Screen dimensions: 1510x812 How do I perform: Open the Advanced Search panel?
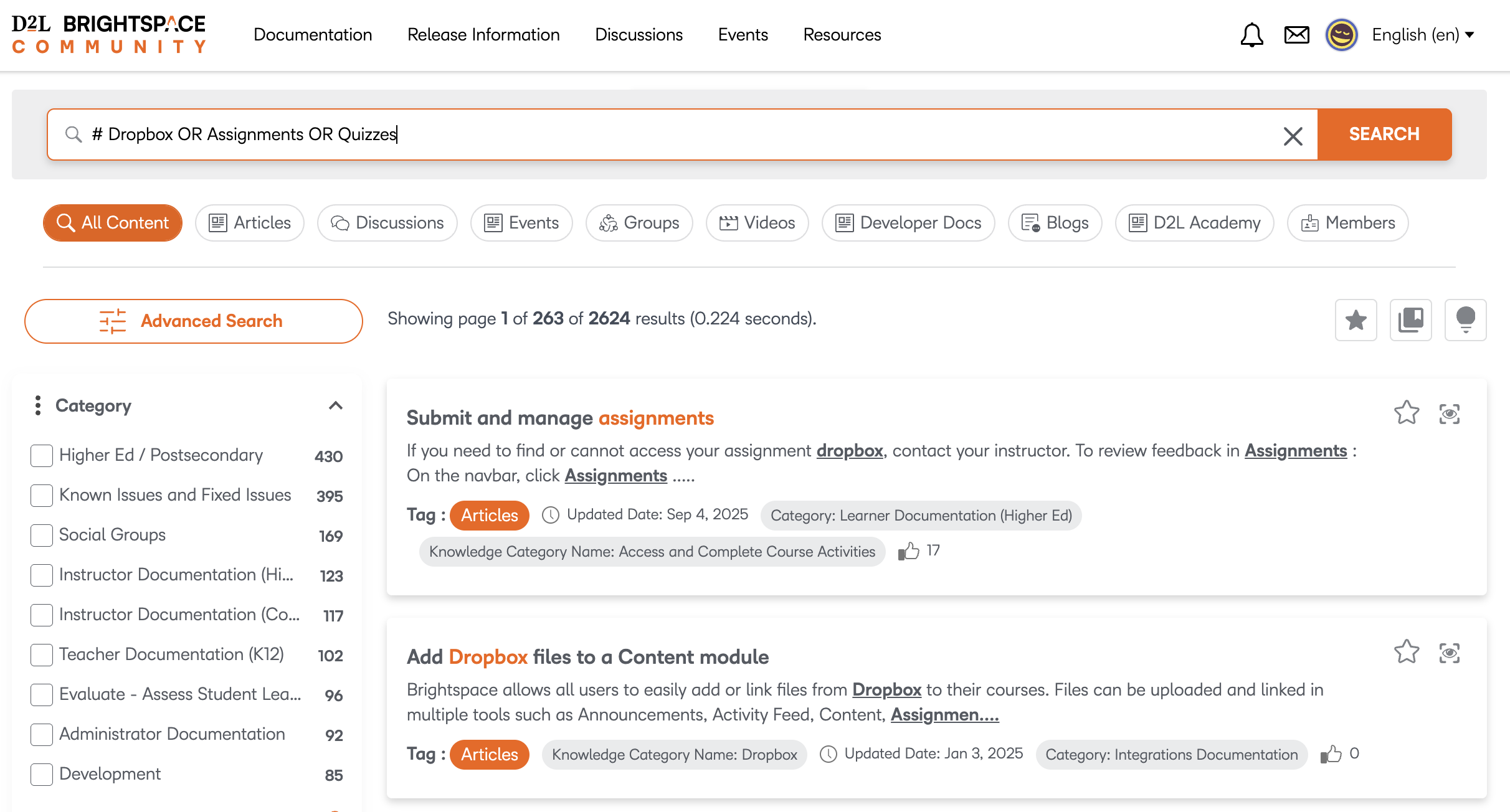click(x=193, y=321)
